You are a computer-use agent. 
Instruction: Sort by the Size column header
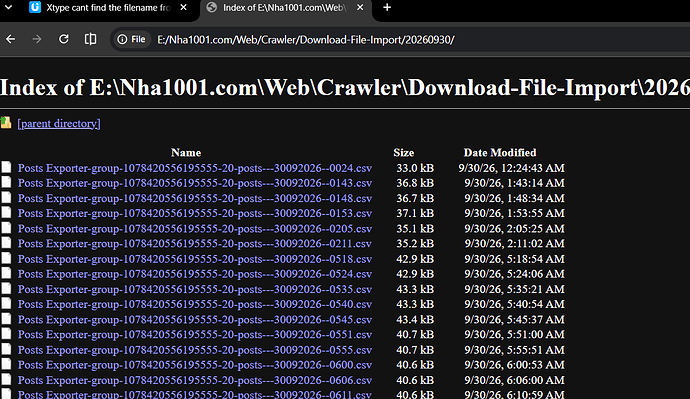click(x=404, y=153)
